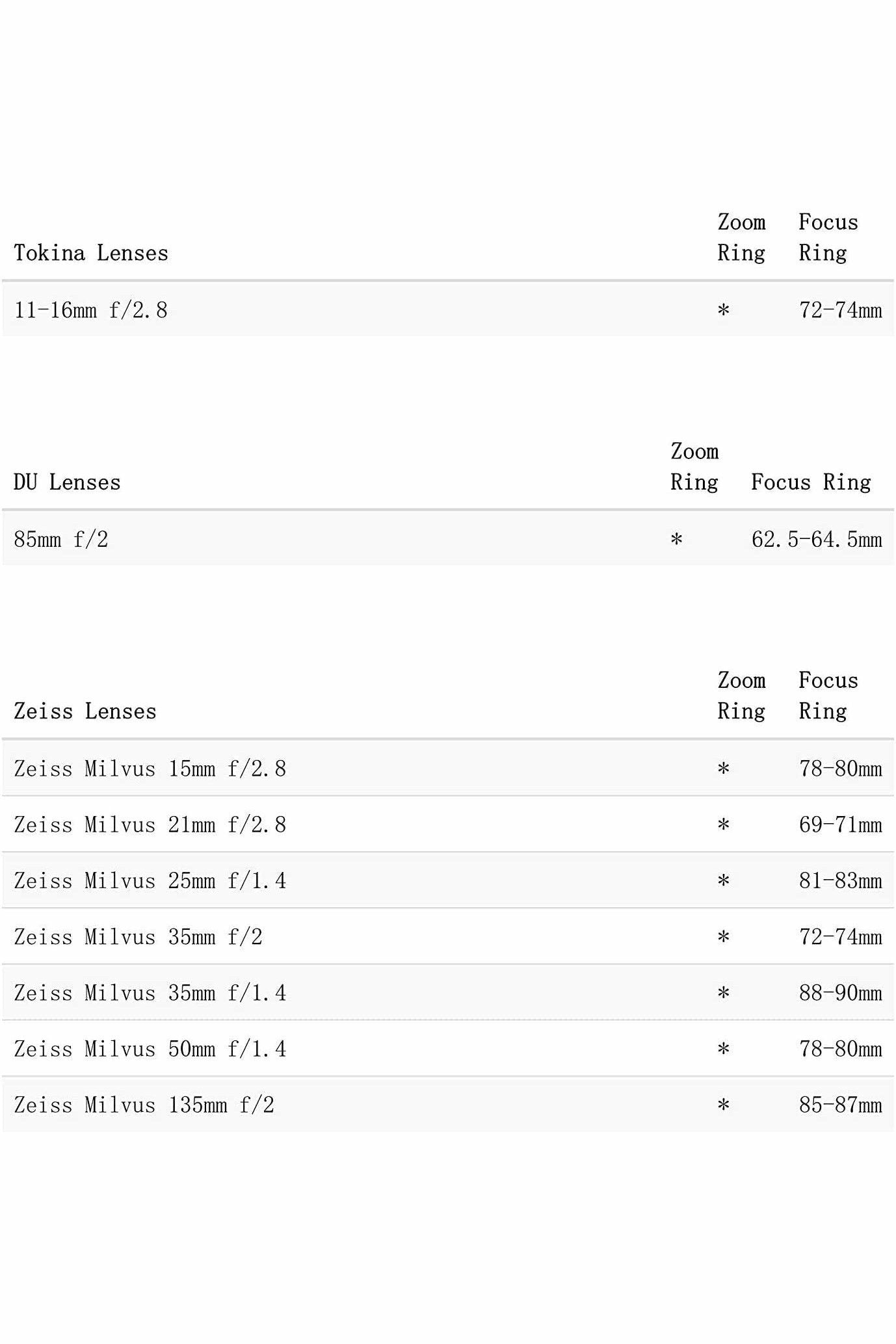Click the Zoom Ring header in Tokina table
The width and height of the screenshot is (896, 1344).
pos(741,237)
